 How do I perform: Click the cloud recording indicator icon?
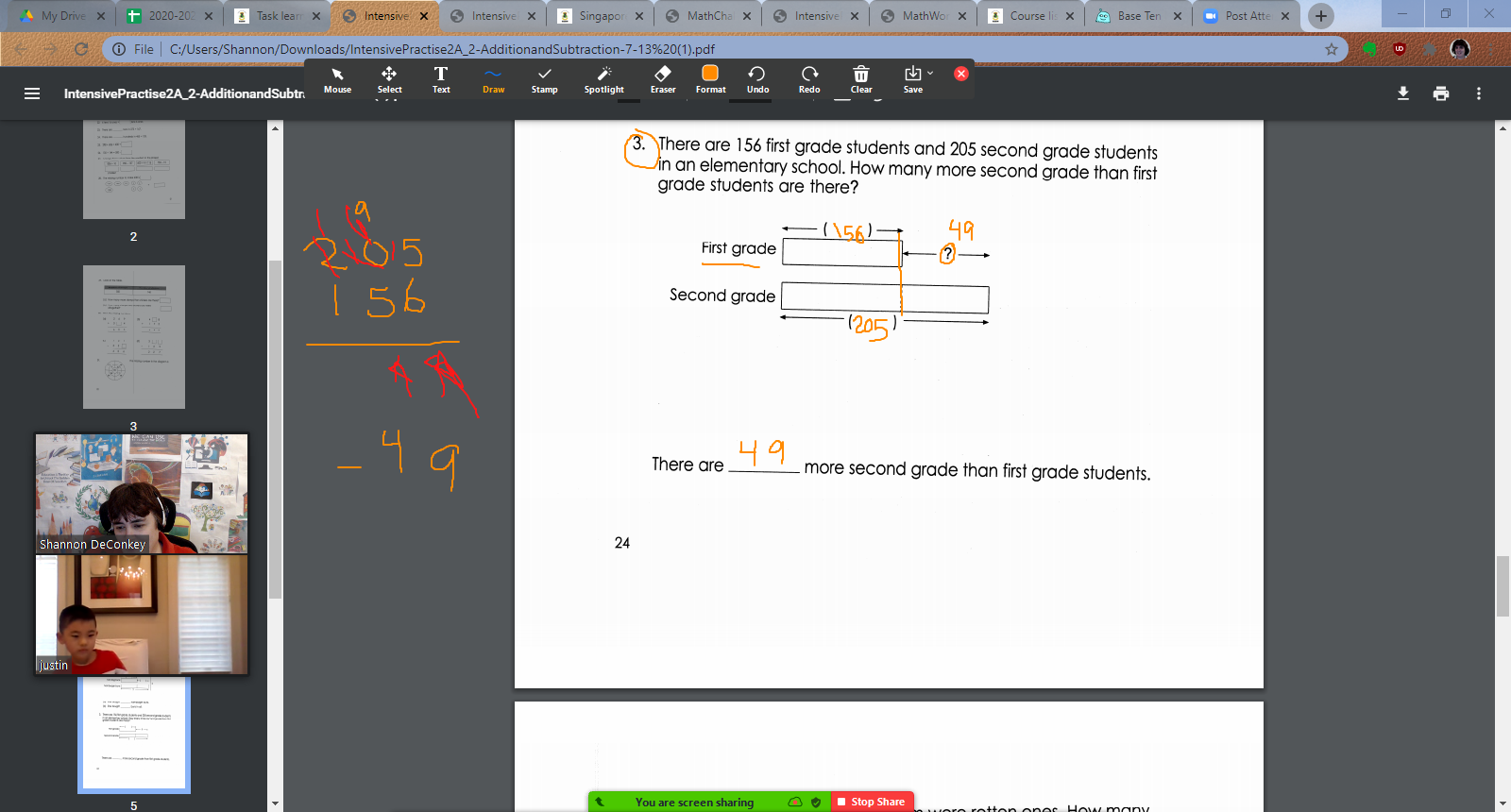(x=795, y=802)
